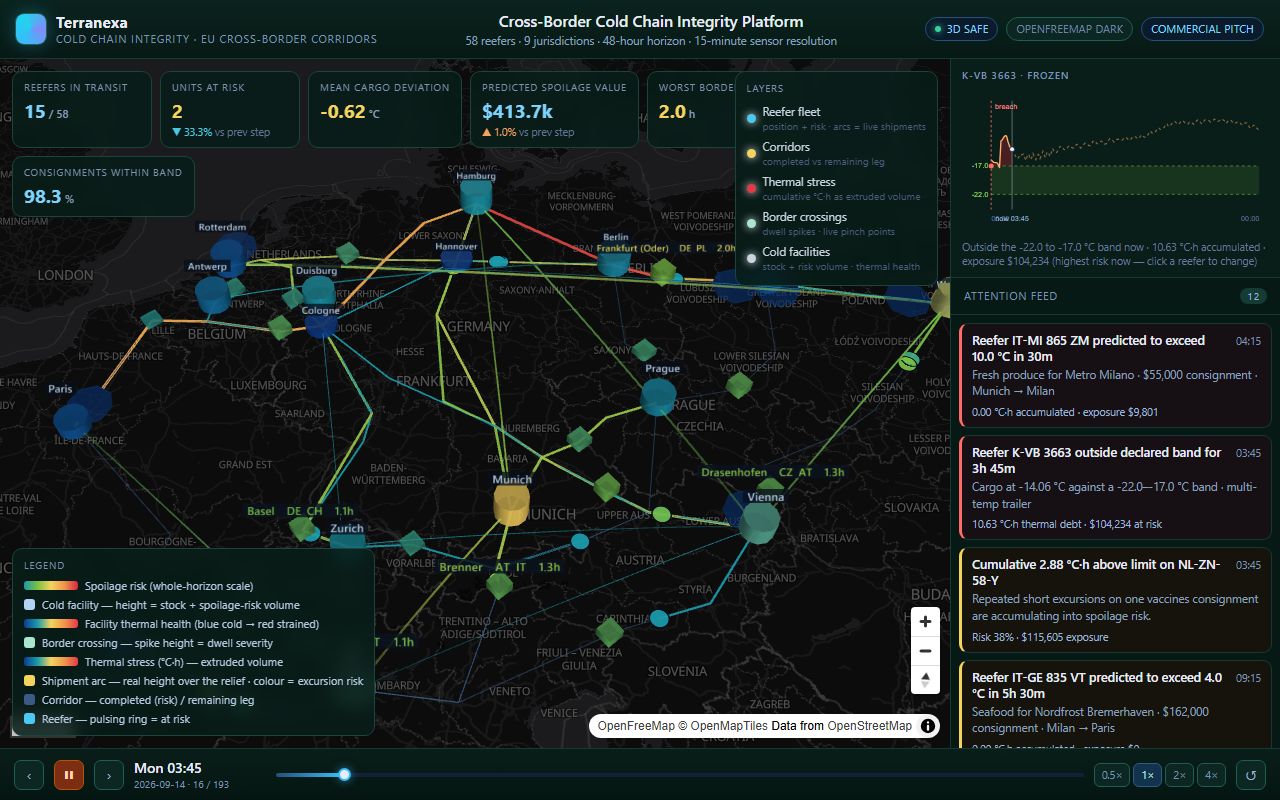The image size is (1280, 800).
Task: Set playback speed to 0.5×
Action: point(1110,775)
